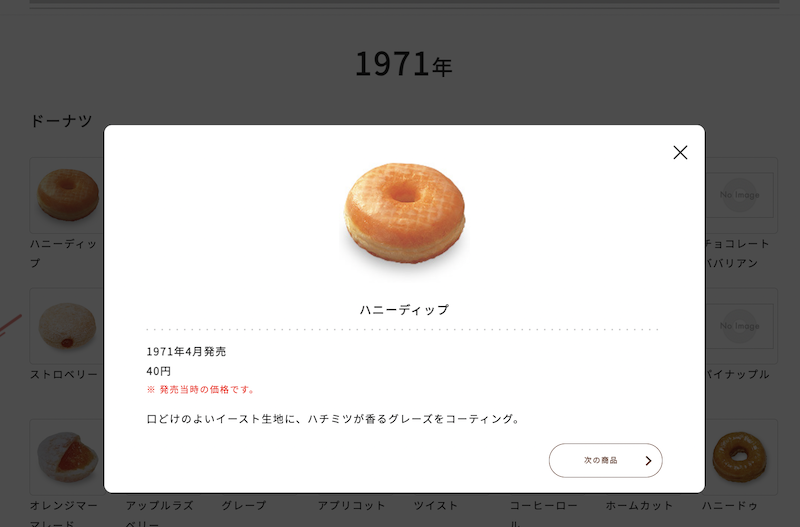Select the ハニーディップ thumbnail in background list
The width and height of the screenshot is (800, 527).
pyautogui.click(x=67, y=194)
